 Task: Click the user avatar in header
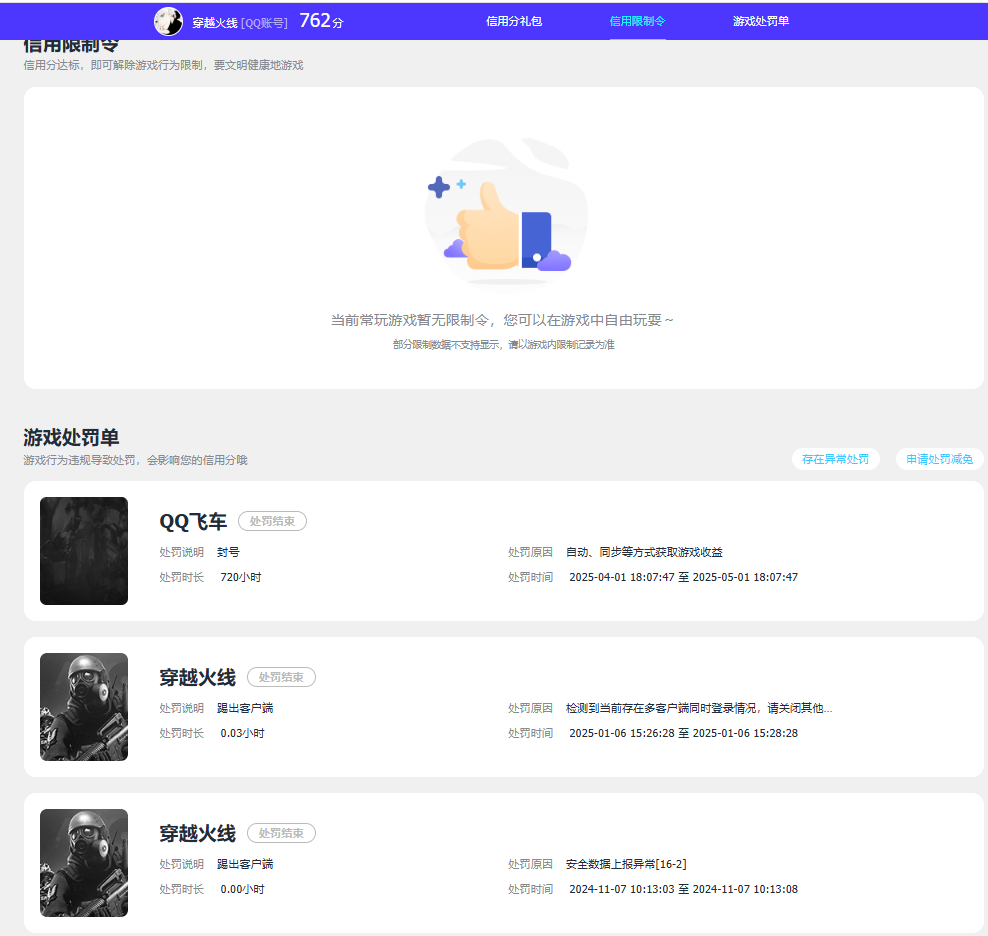(x=168, y=22)
